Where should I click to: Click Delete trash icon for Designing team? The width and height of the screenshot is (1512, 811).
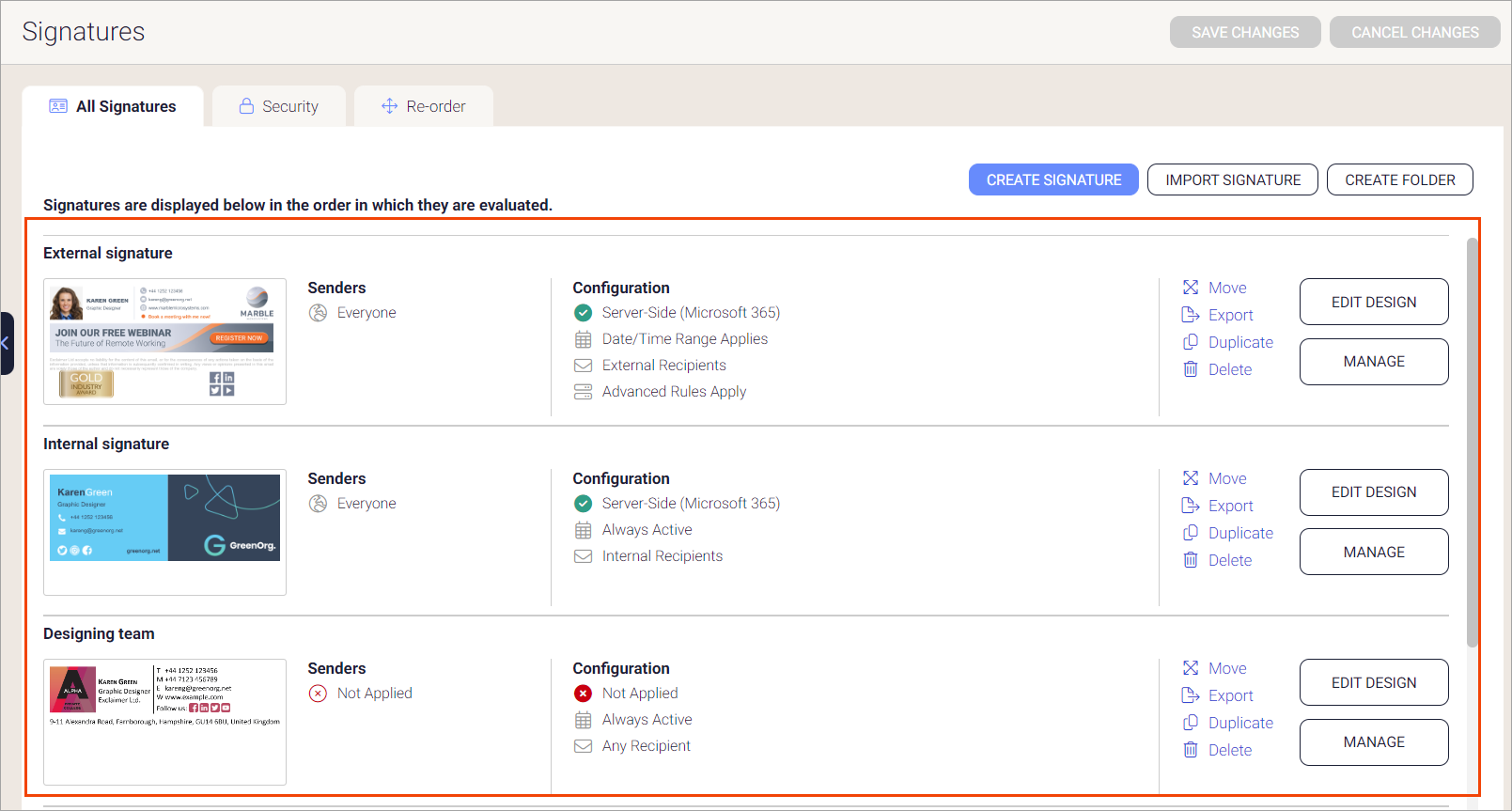coord(1191,750)
